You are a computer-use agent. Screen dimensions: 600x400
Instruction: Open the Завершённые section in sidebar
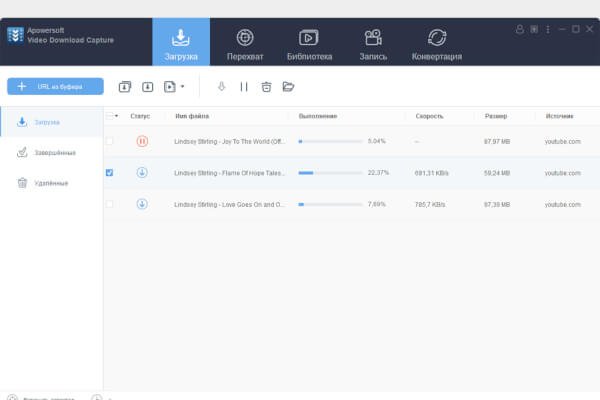click(52, 152)
